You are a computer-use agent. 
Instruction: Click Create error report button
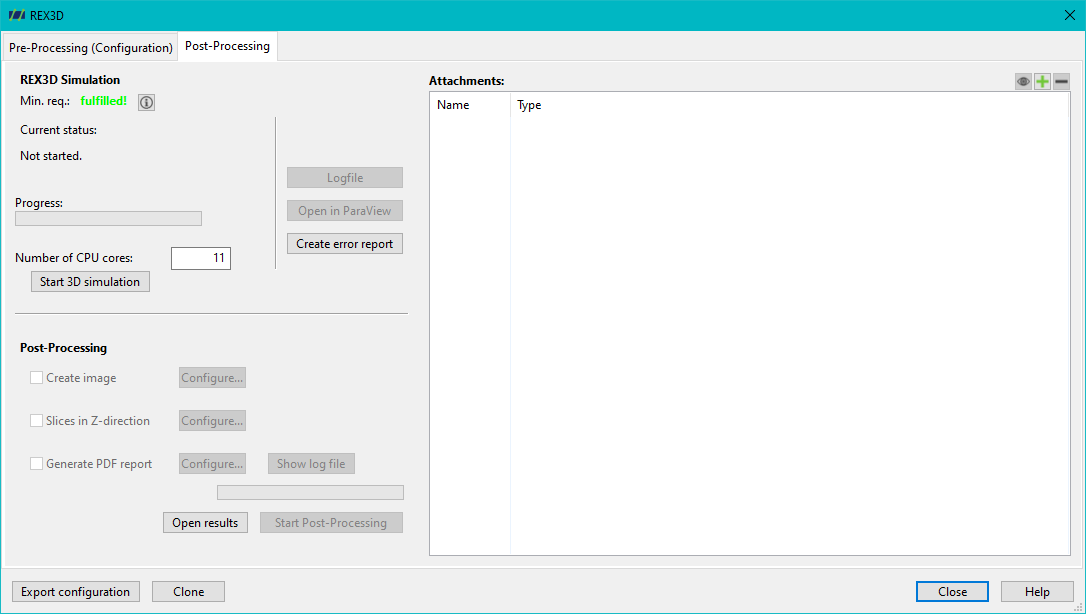click(x=345, y=244)
